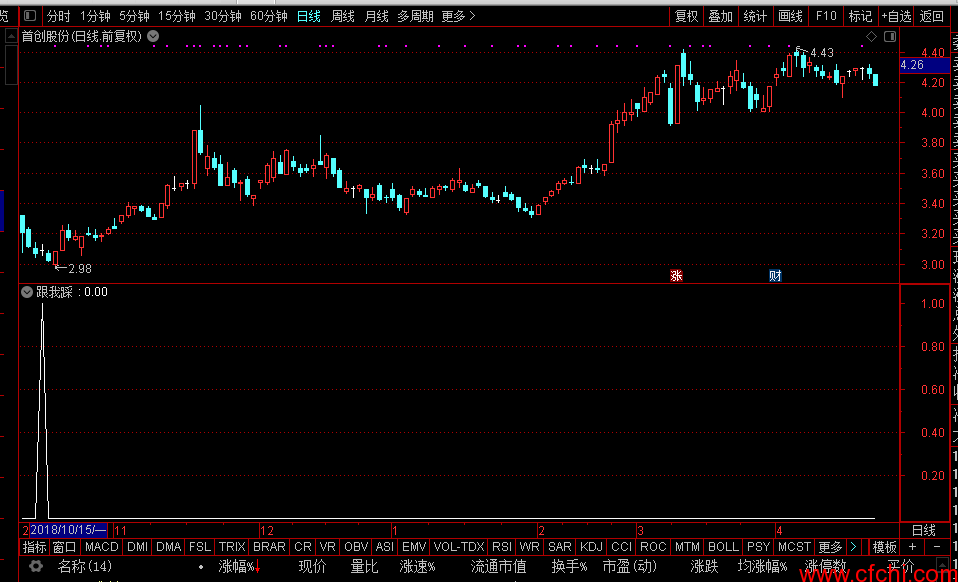Select the VOL-TDX indicator tab
Image resolution: width=958 pixels, height=582 pixels.
(x=458, y=547)
